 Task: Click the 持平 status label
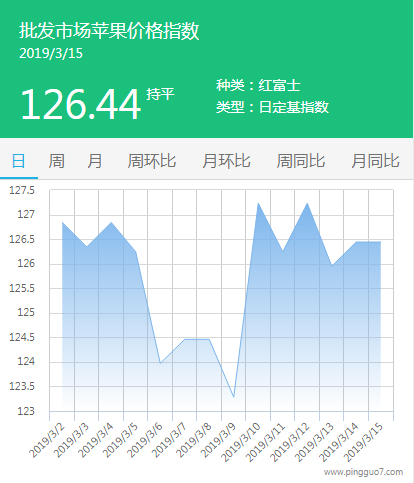(x=160, y=94)
